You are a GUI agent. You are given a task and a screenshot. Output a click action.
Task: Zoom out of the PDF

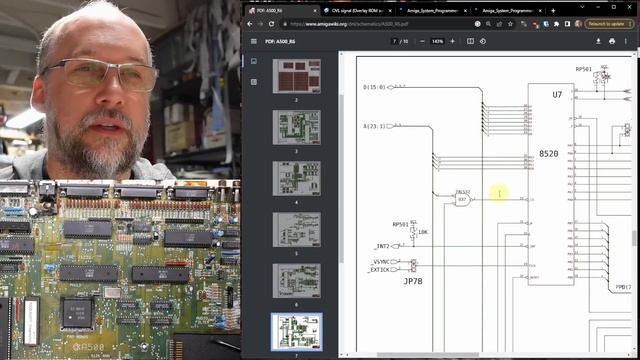422,41
